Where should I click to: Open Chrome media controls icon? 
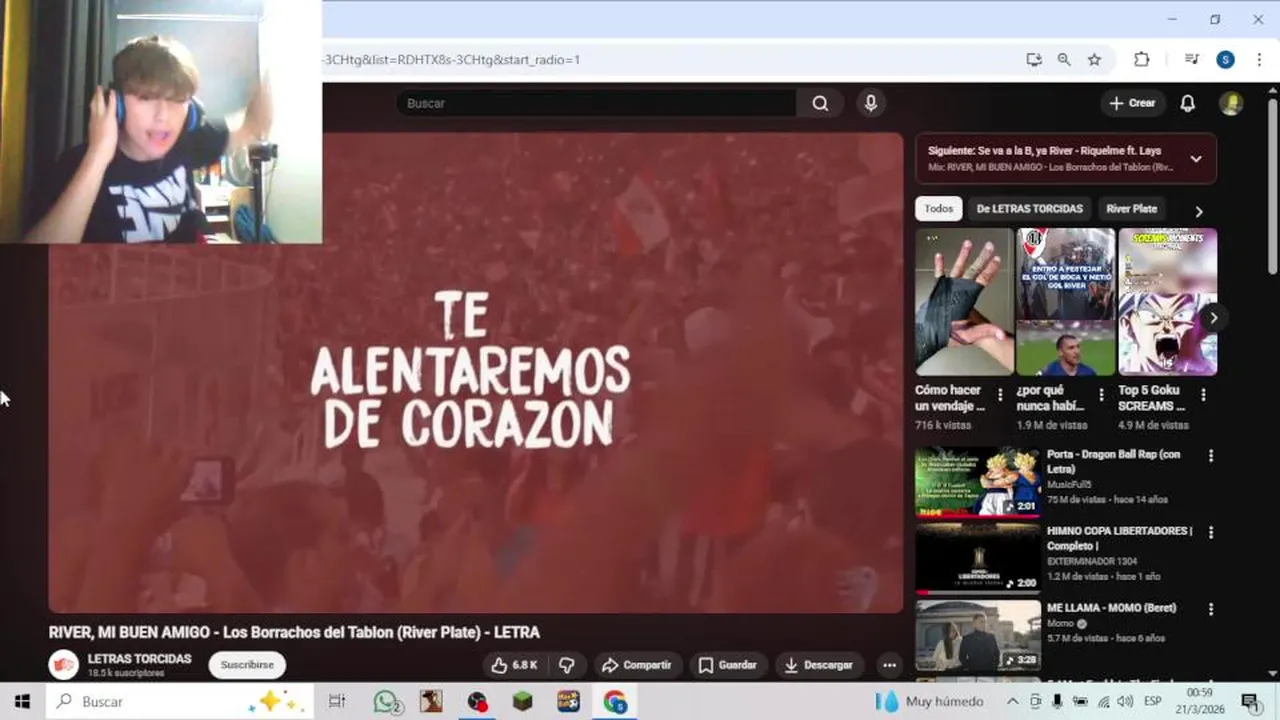[1191, 60]
